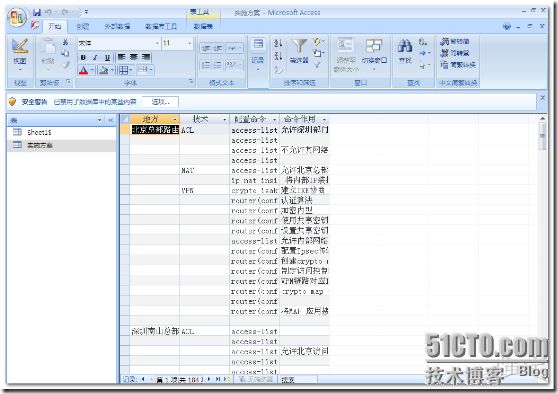Convert to Traditional Chinese (简转繁)

point(454,53)
